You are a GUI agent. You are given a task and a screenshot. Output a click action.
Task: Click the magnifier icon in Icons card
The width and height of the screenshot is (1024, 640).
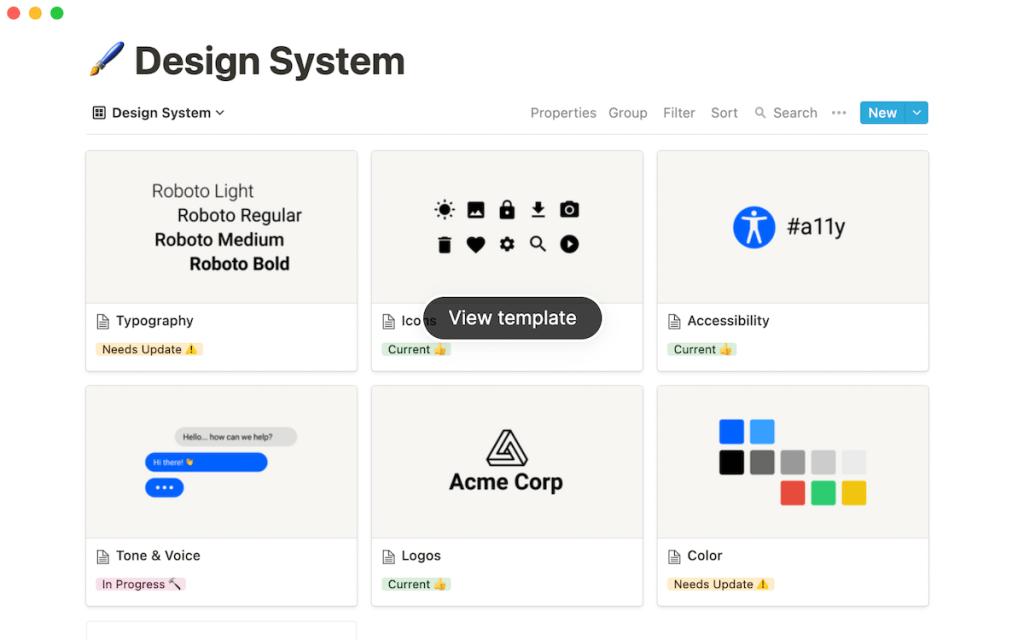pos(537,244)
